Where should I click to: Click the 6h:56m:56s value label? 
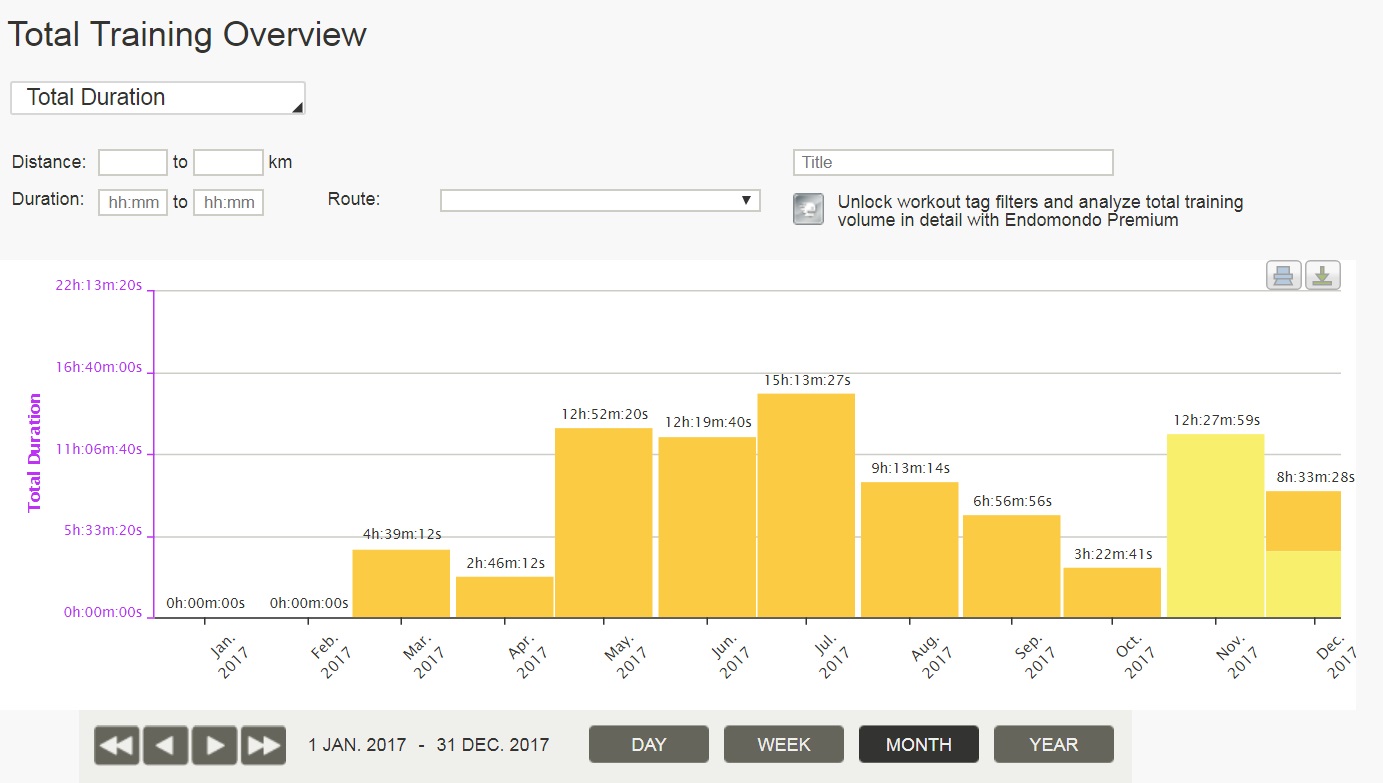pos(1012,501)
